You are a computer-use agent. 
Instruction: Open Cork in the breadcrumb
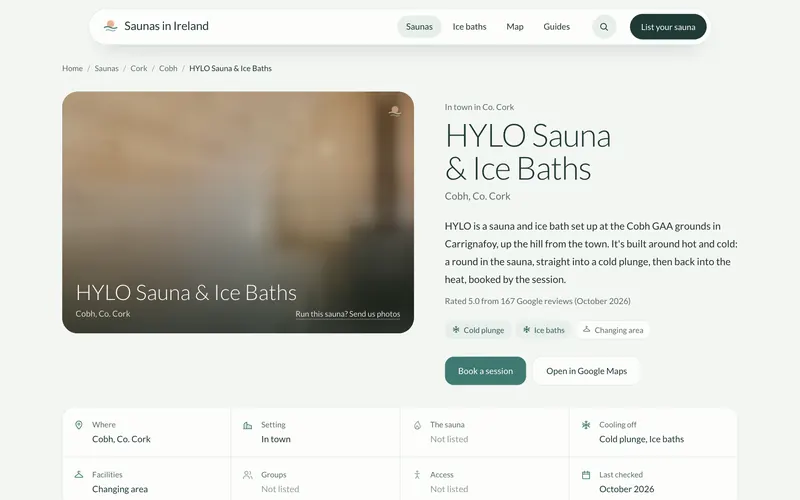pos(139,68)
